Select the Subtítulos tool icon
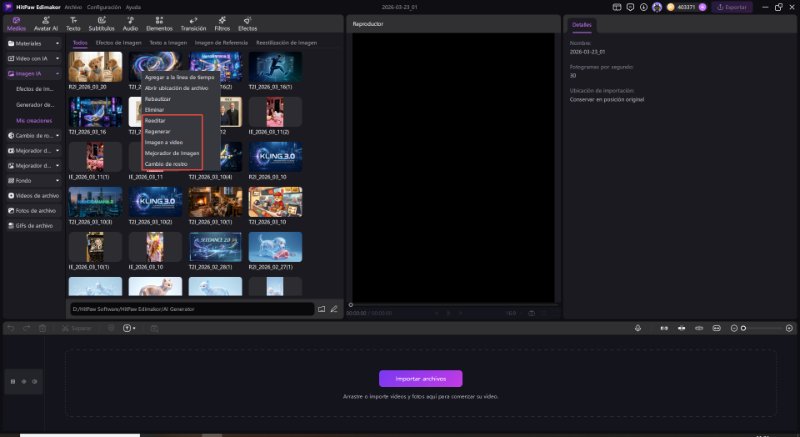Image resolution: width=800 pixels, height=437 pixels. (101, 24)
